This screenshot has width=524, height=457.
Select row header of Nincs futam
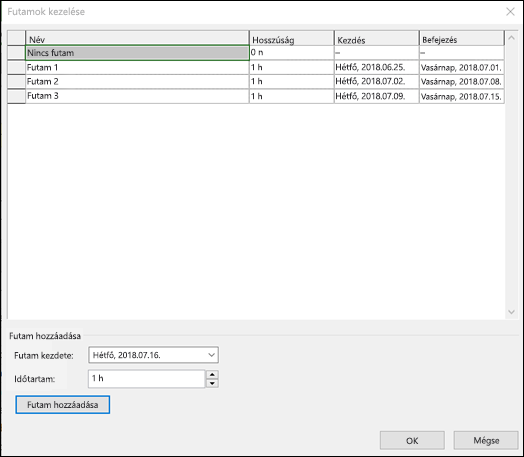tap(16, 53)
